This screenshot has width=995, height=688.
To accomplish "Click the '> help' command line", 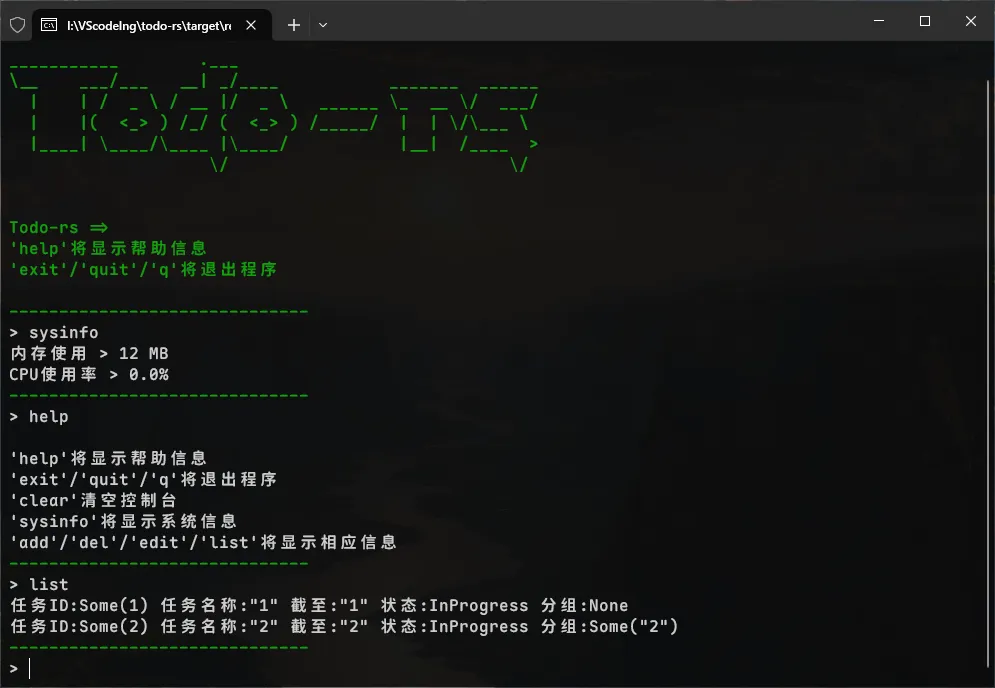I will [x=40, y=416].
